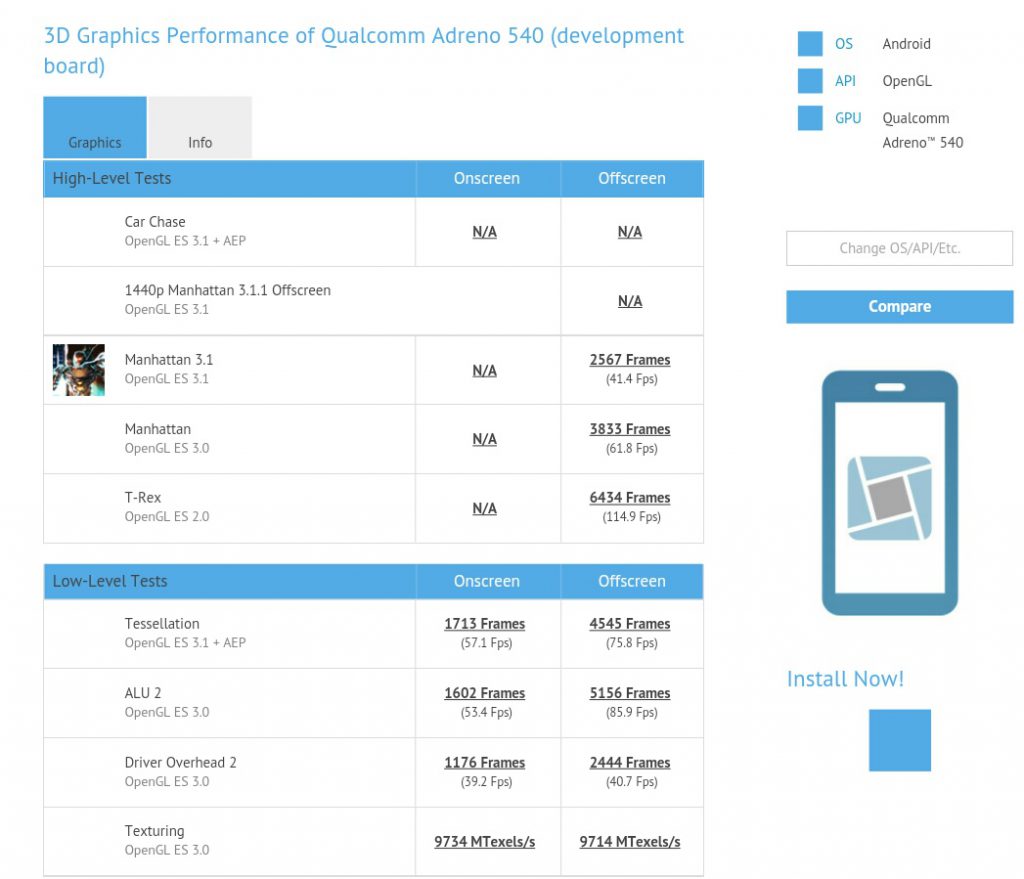Click the API blue square icon
Image resolution: width=1024 pixels, height=879 pixels.
pos(810,81)
